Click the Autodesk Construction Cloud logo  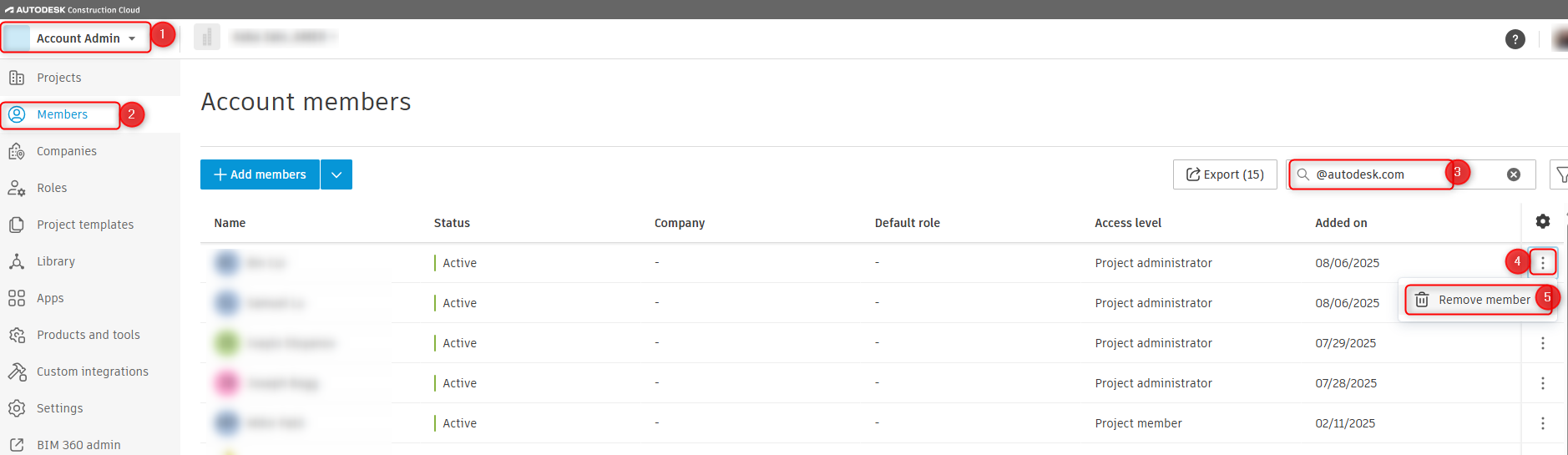[73, 10]
